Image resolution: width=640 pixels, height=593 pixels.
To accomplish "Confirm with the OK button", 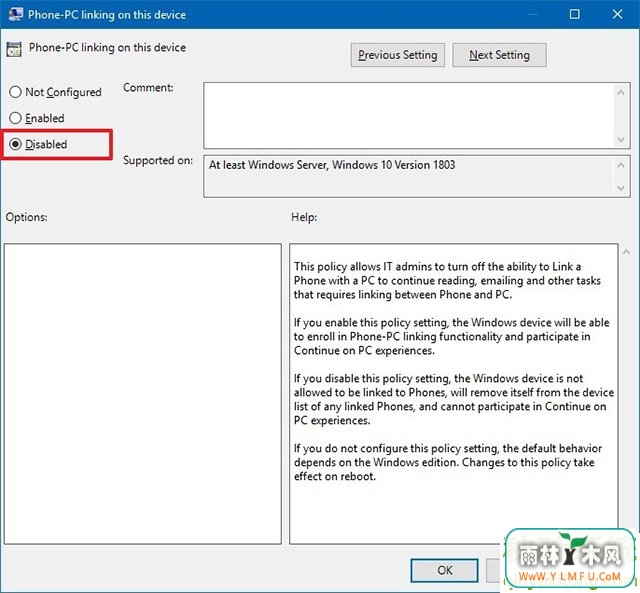I will [x=444, y=570].
